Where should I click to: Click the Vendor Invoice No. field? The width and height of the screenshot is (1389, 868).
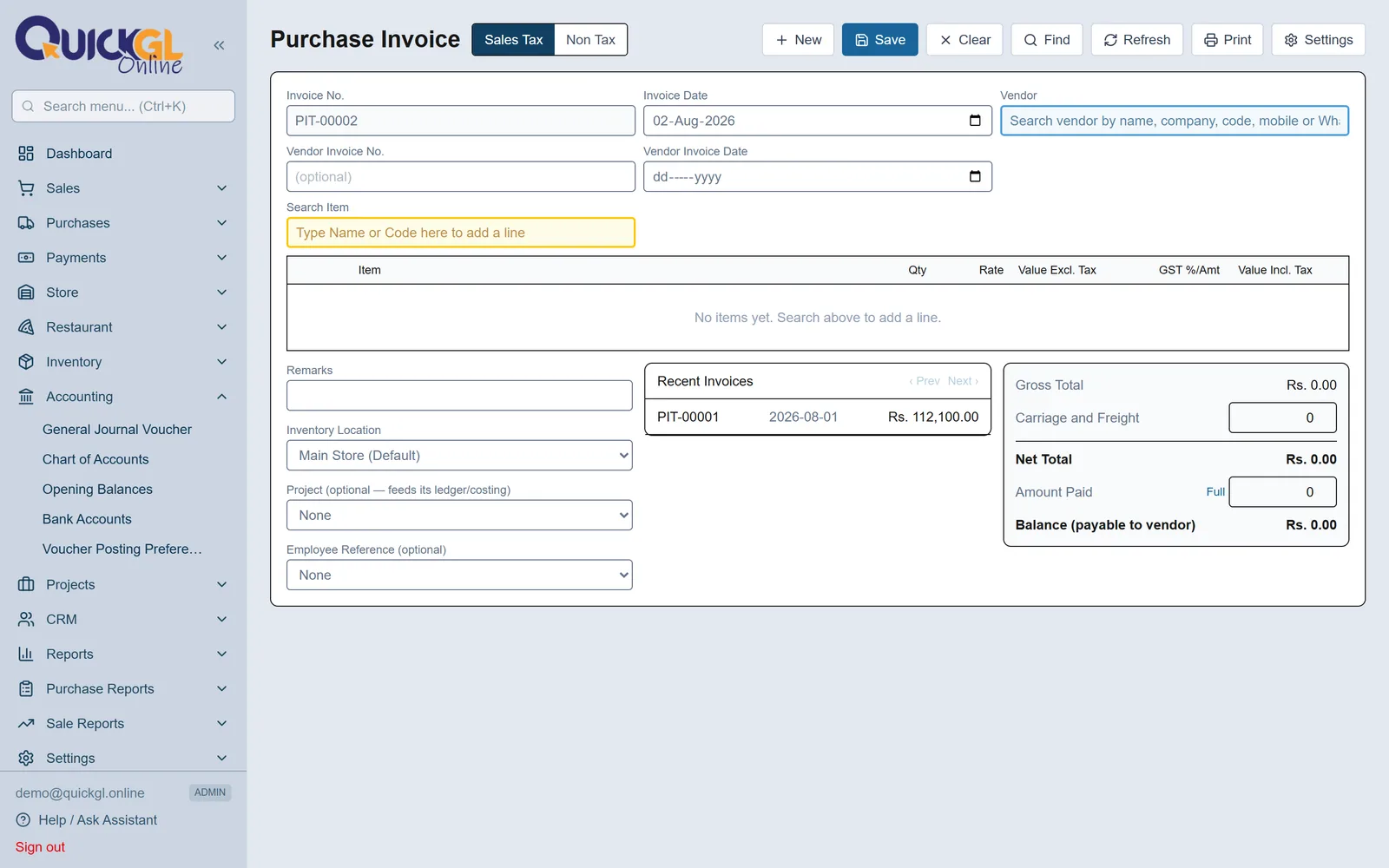pyautogui.click(x=461, y=176)
